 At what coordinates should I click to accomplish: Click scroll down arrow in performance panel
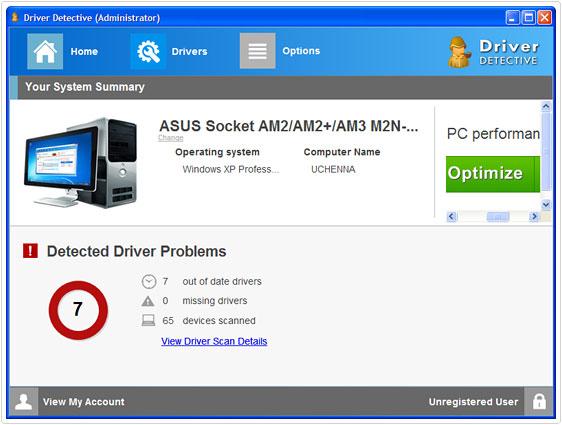[x=546, y=205]
